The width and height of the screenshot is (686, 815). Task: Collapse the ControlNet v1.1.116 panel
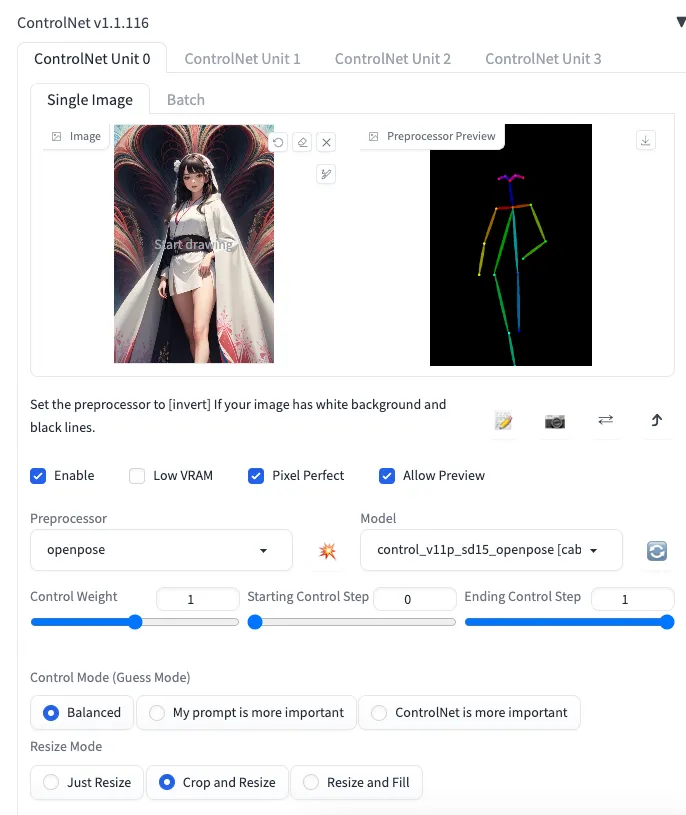pyautogui.click(x=680, y=22)
